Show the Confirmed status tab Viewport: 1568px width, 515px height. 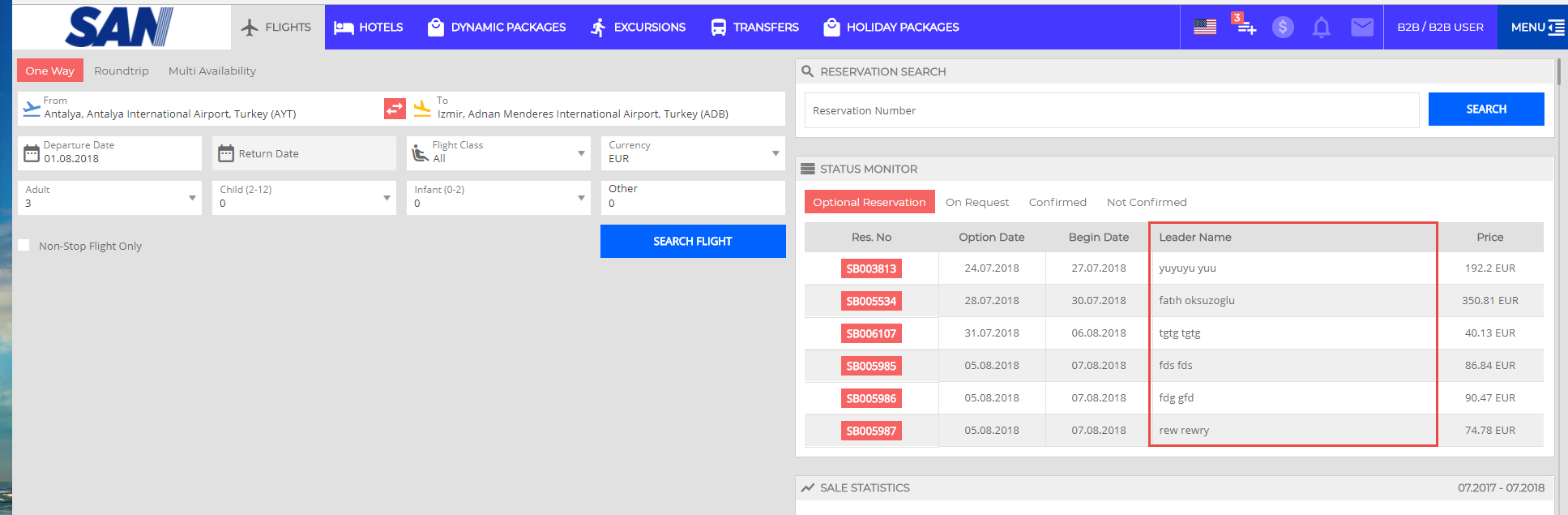(x=1057, y=202)
